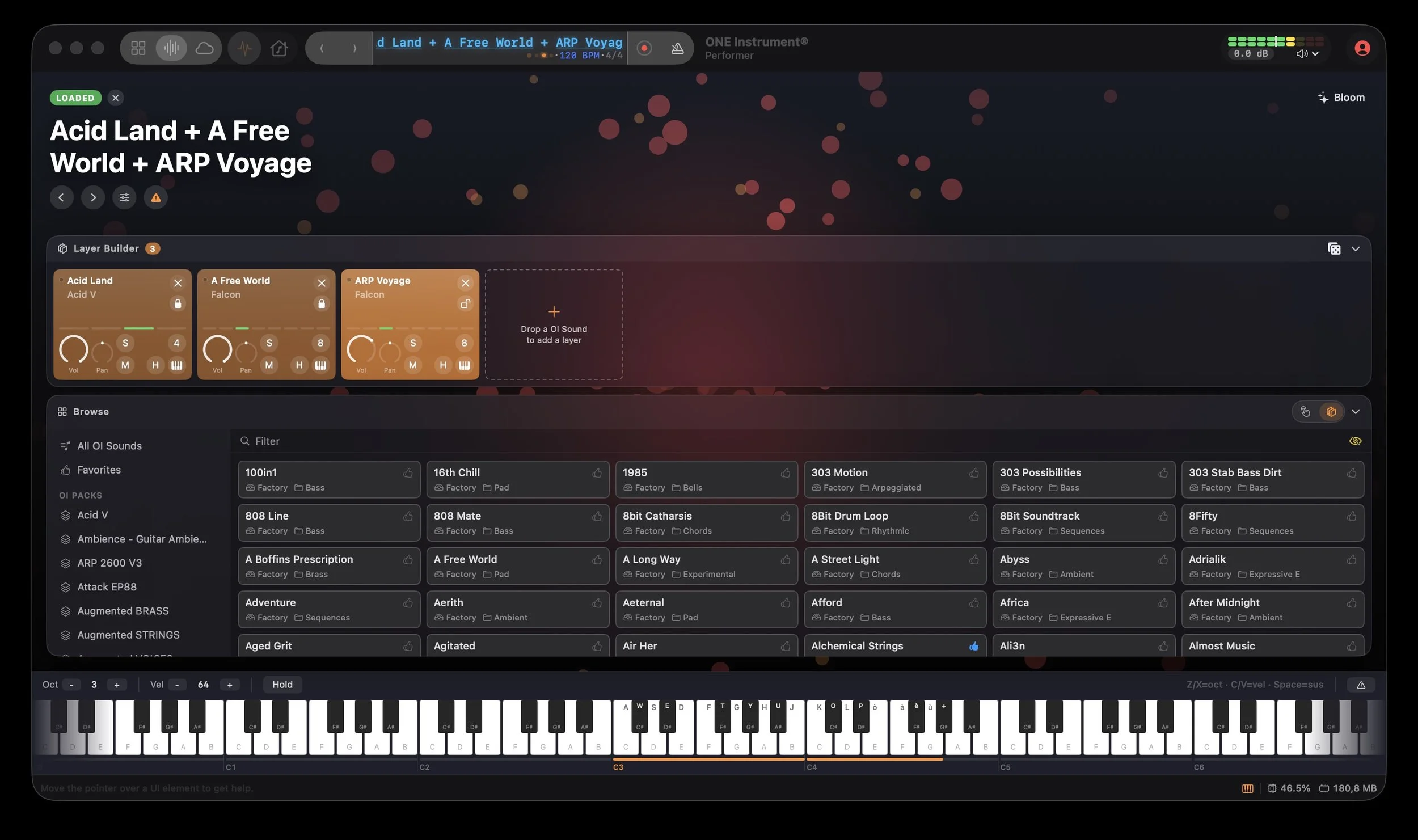Select the orange layer mode in Browse header
Image resolution: width=1418 pixels, height=840 pixels.
click(x=1331, y=411)
